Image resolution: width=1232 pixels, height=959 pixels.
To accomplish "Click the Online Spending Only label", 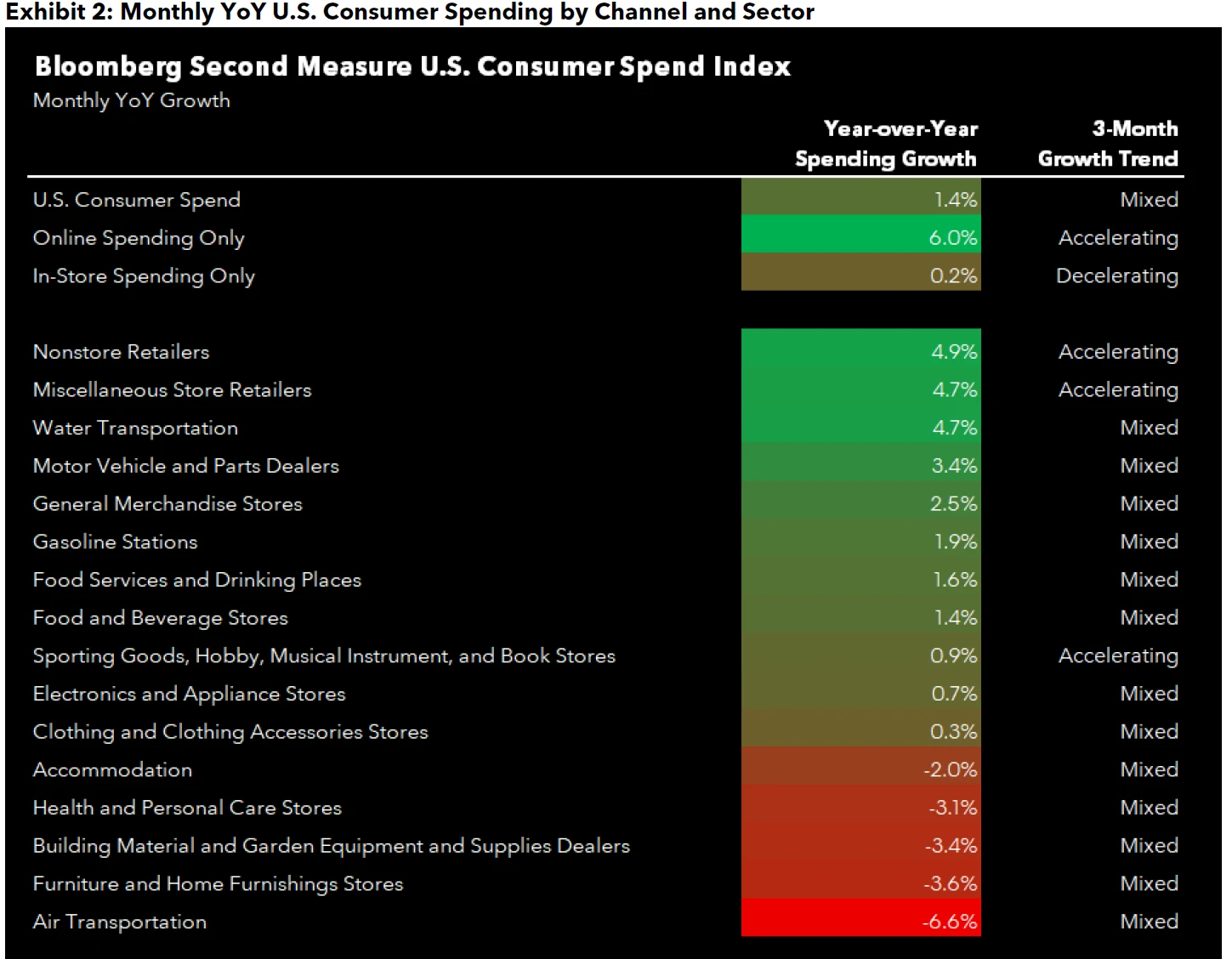I will [x=138, y=238].
